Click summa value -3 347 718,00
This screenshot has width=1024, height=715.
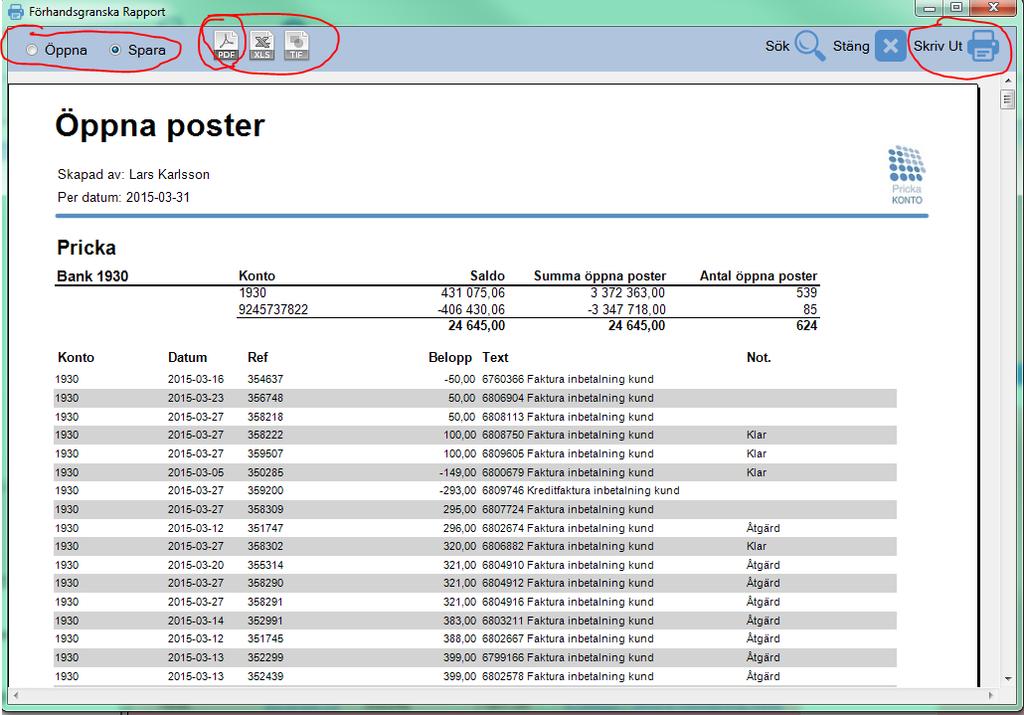pyautogui.click(x=626, y=310)
